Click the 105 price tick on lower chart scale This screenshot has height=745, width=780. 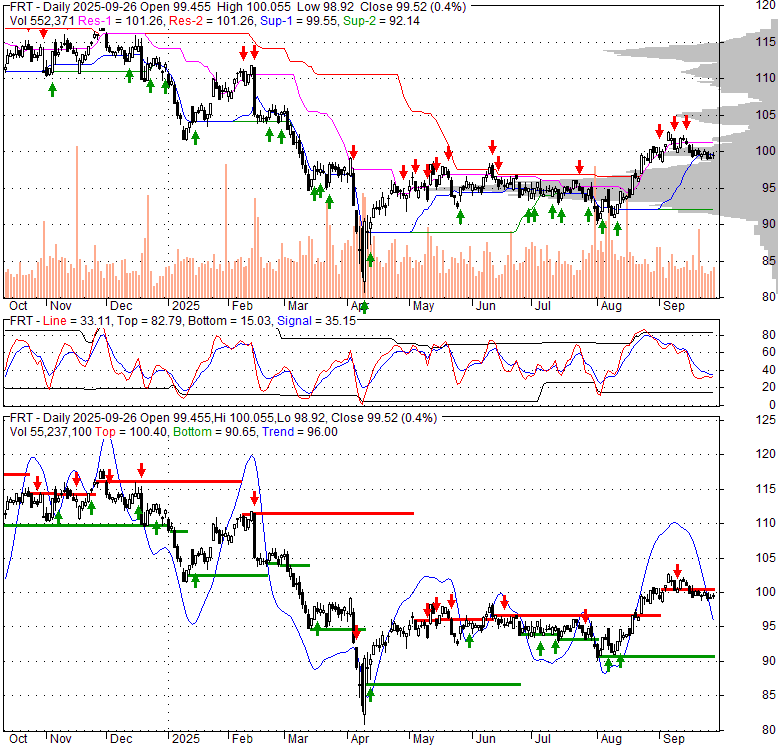[x=765, y=558]
